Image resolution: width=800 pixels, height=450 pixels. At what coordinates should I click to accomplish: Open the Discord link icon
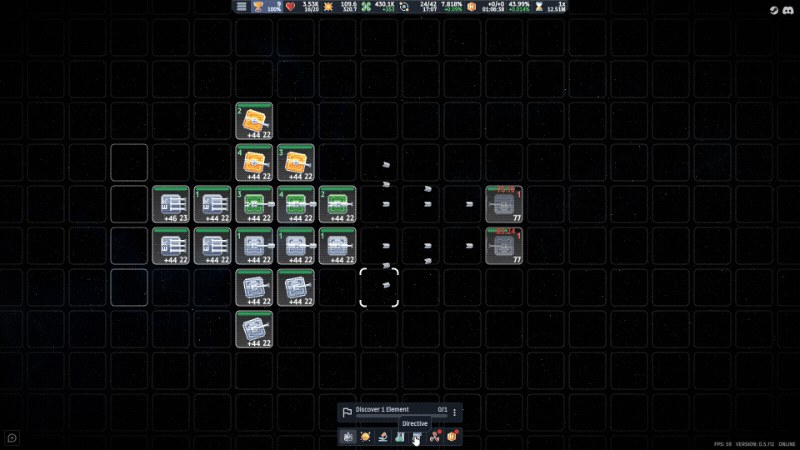click(x=788, y=10)
